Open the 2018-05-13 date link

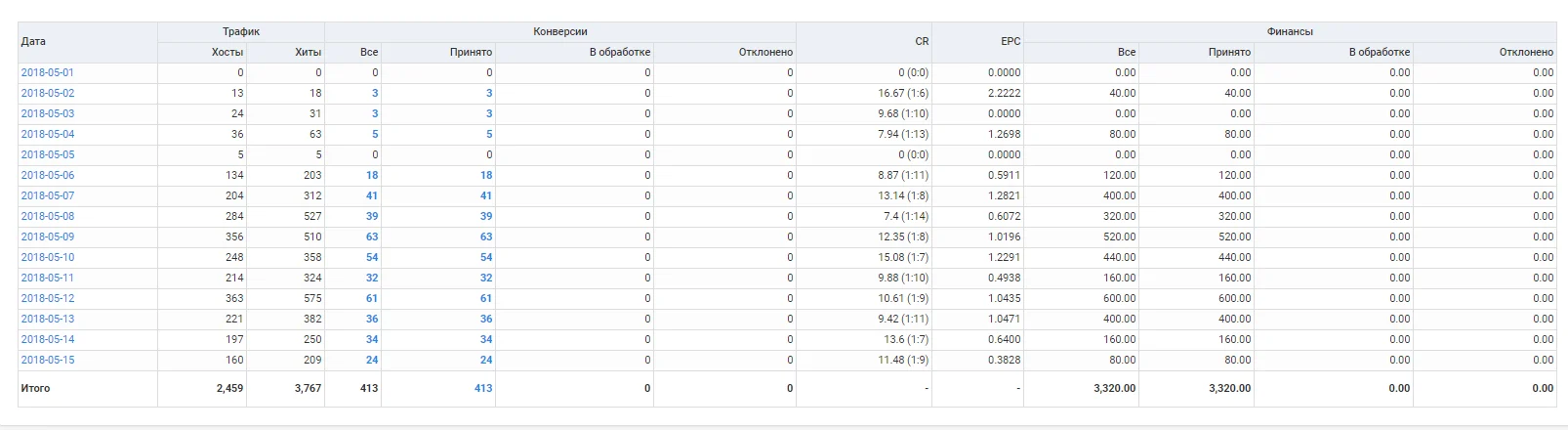point(47,319)
